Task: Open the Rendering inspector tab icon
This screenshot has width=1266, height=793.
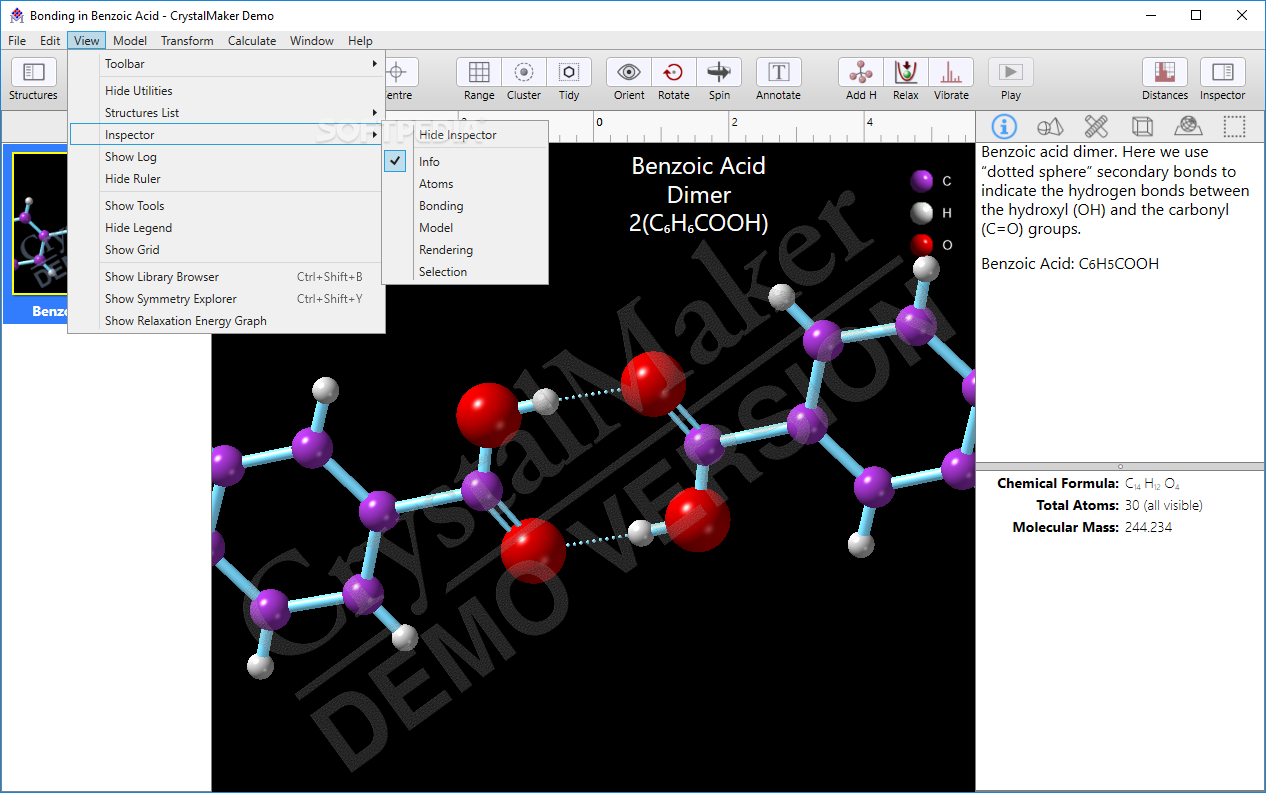Action: 1188,126
